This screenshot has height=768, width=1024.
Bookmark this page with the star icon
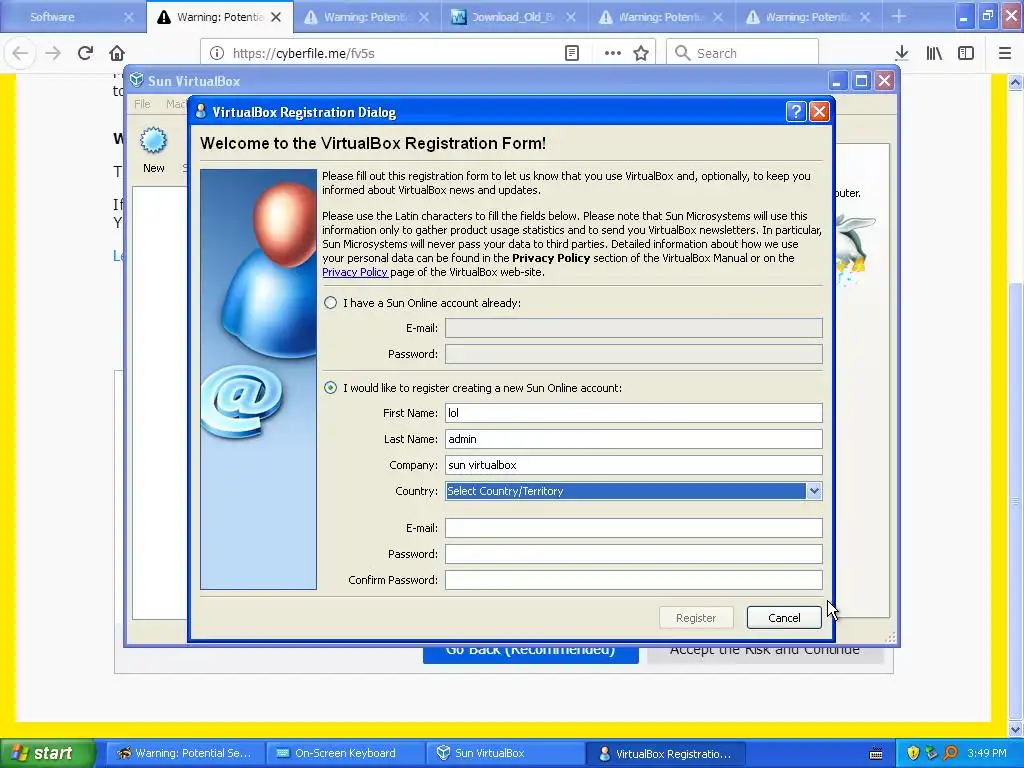[x=641, y=53]
